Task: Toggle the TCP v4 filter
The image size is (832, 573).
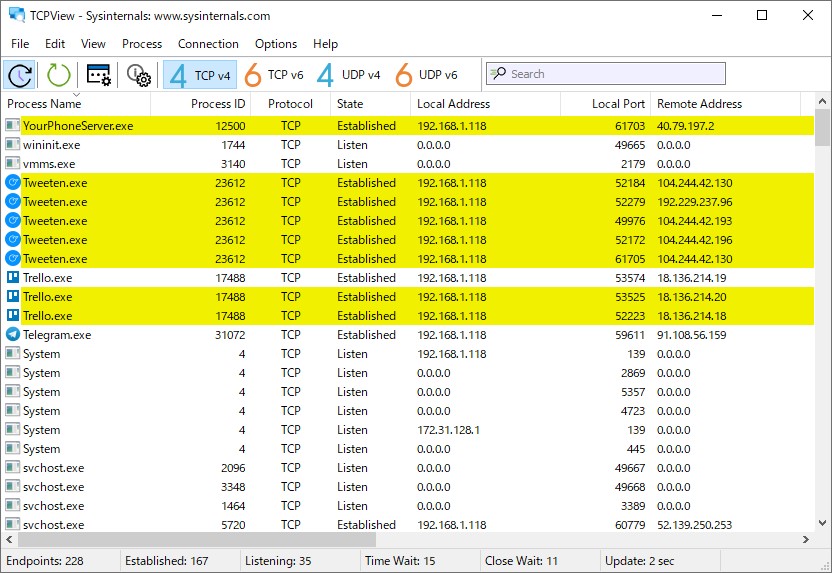Action: coord(200,75)
